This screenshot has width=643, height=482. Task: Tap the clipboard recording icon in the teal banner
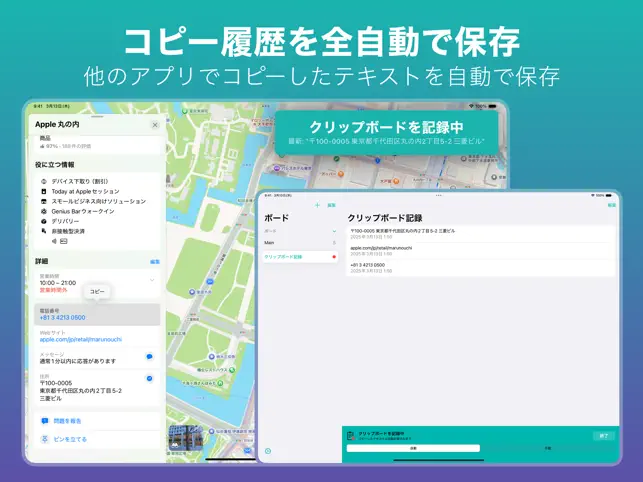click(x=351, y=436)
